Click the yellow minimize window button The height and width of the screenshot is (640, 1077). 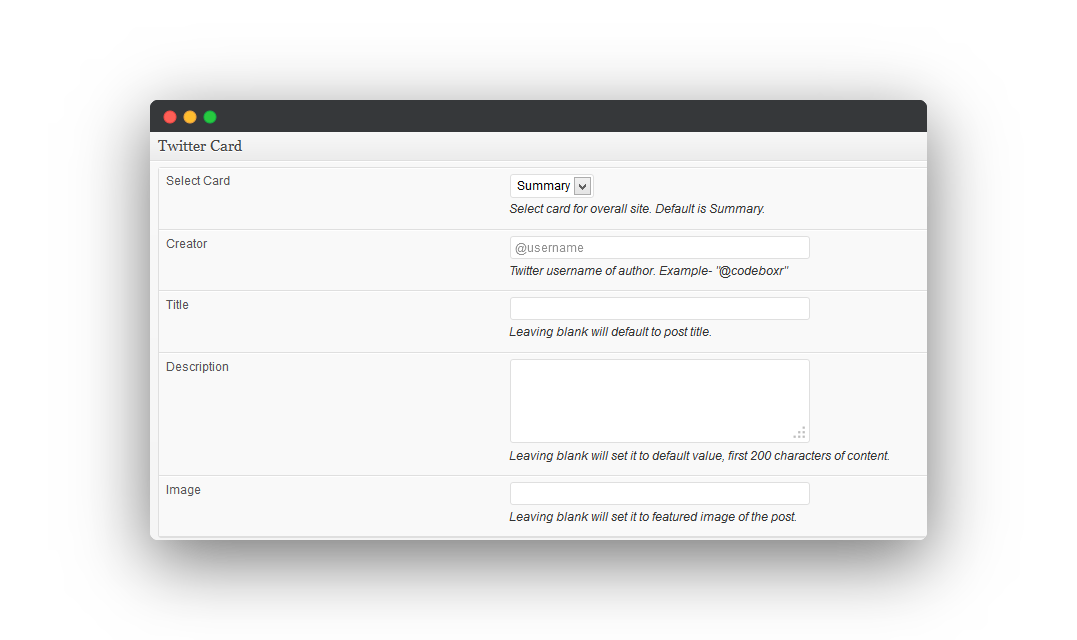coord(190,117)
